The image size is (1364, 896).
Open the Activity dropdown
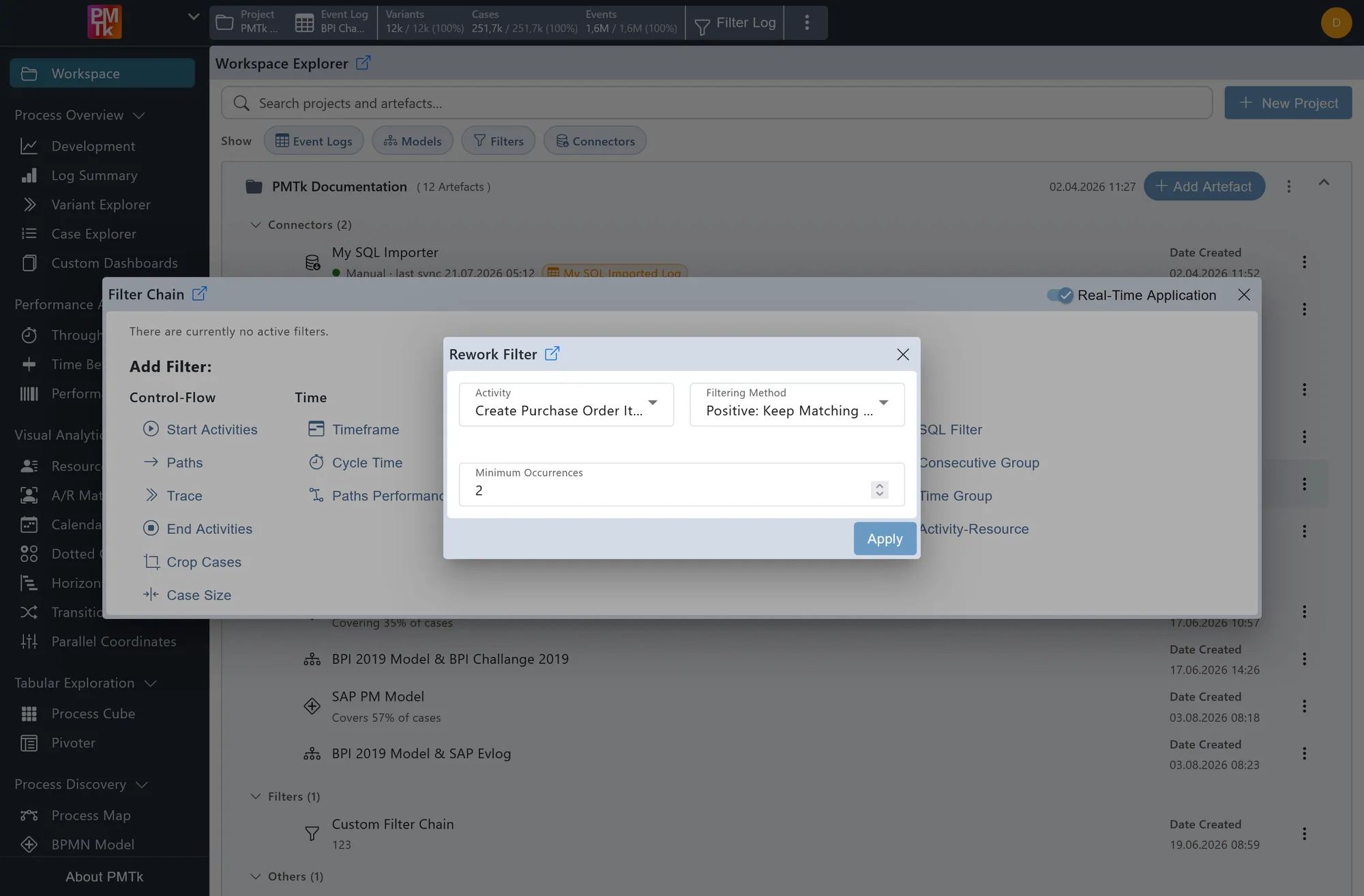click(566, 404)
